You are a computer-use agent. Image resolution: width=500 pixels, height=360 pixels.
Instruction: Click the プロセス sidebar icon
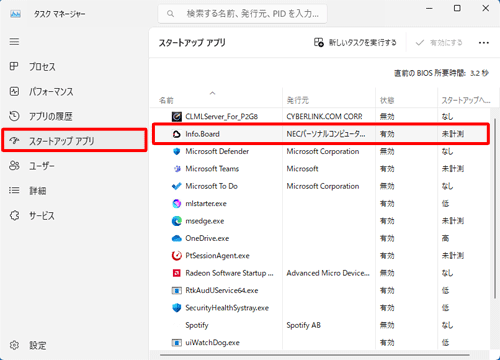point(14,66)
